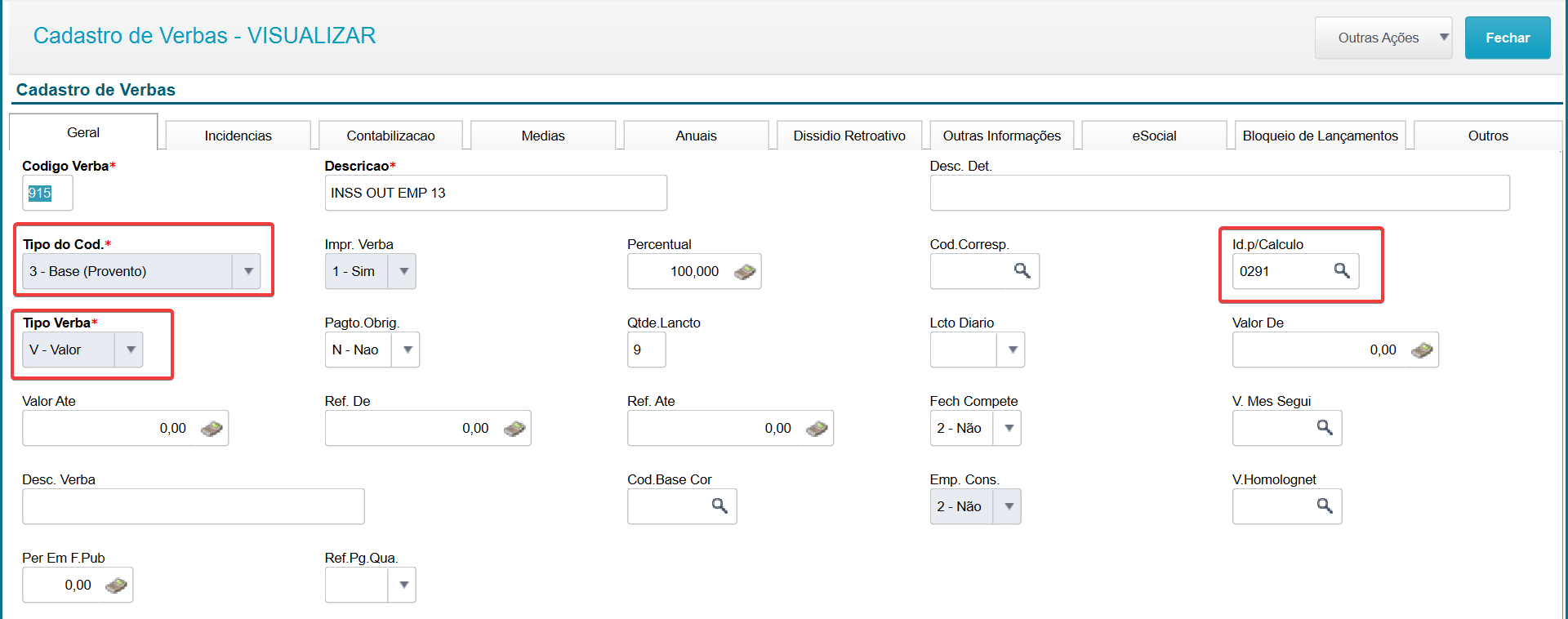1568x619 pixels.
Task: Switch to the Contabilizacao tab
Action: 391,136
